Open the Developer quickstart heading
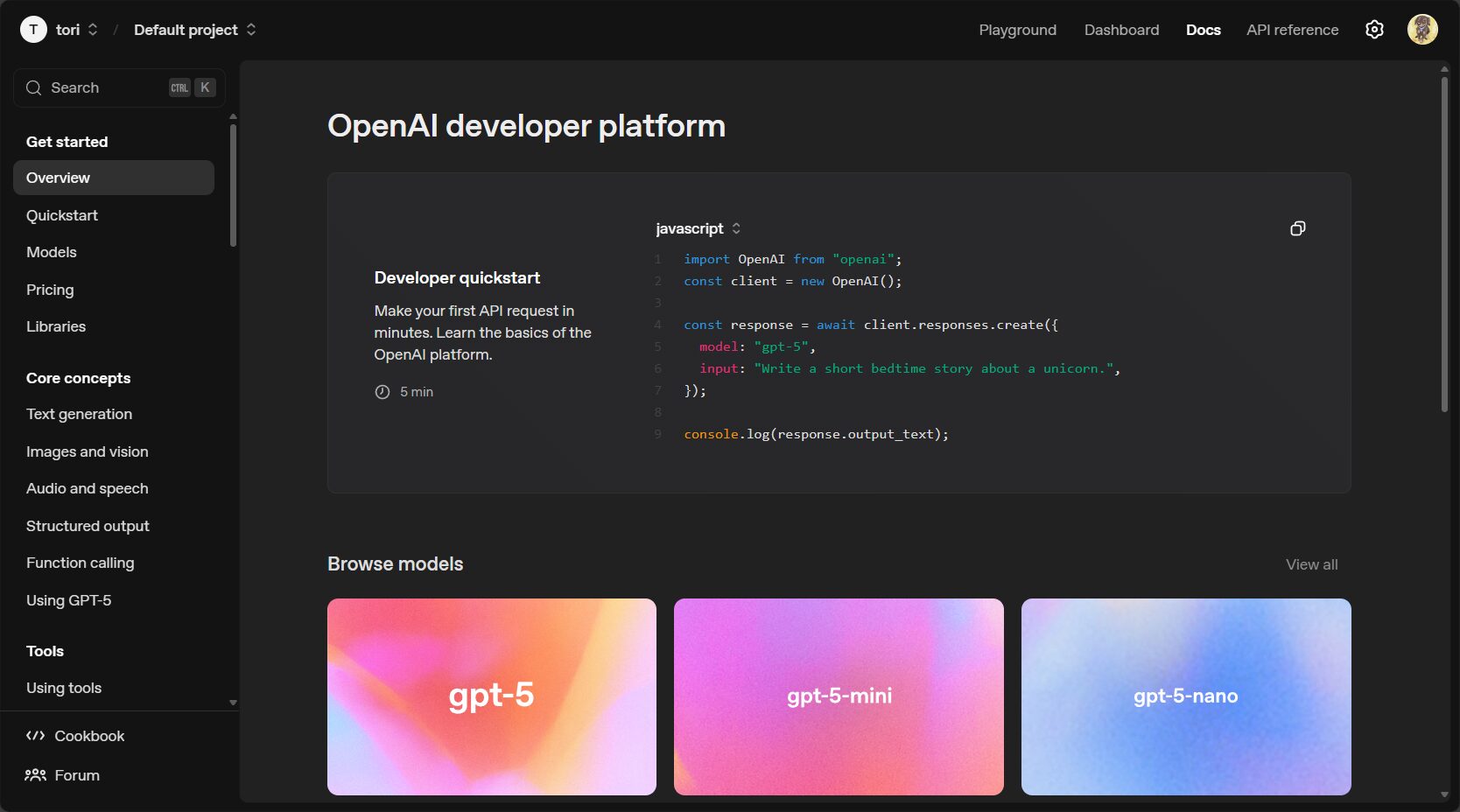 coord(457,277)
